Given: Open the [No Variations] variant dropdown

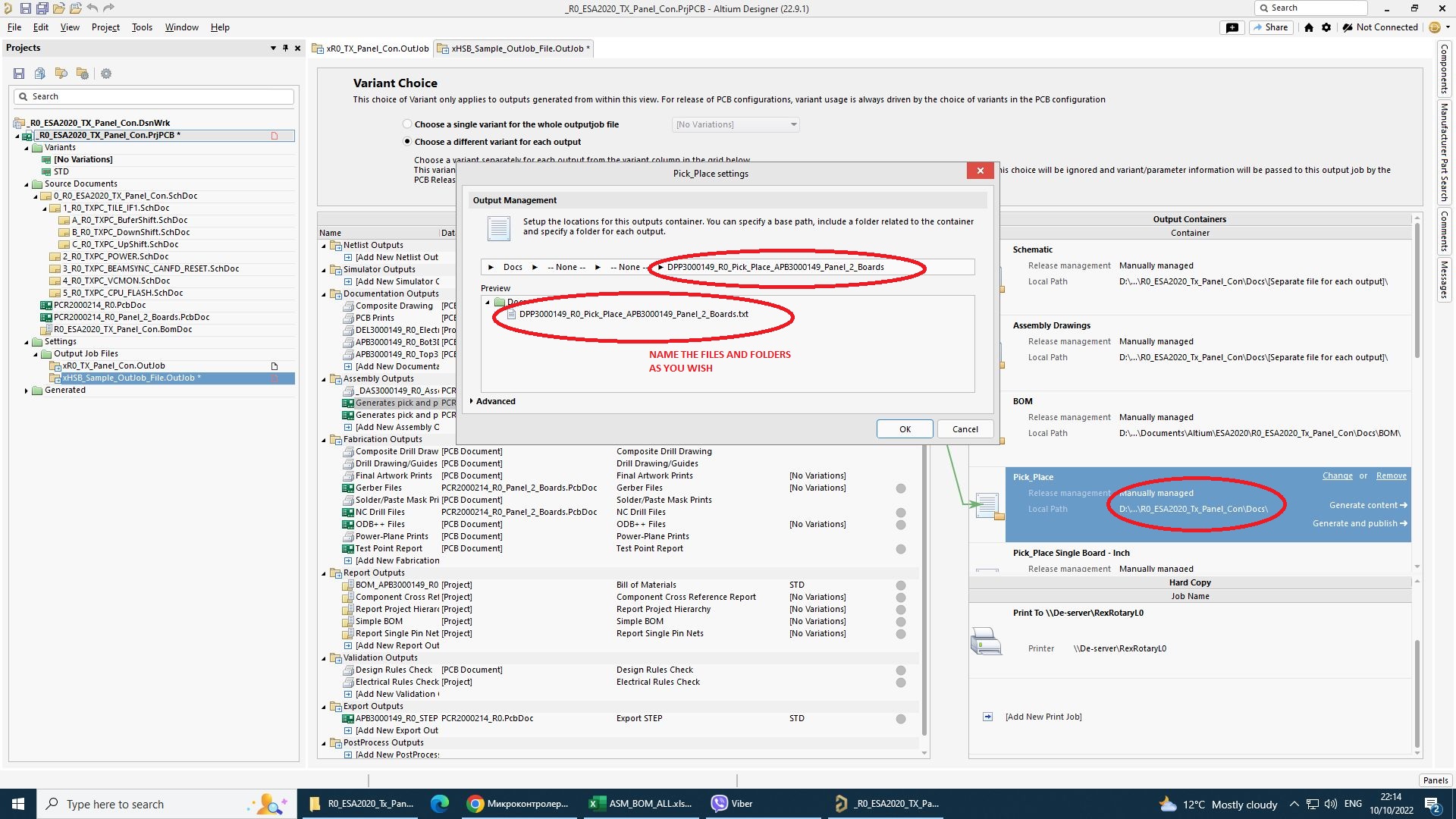Looking at the screenshot, I should (x=736, y=124).
